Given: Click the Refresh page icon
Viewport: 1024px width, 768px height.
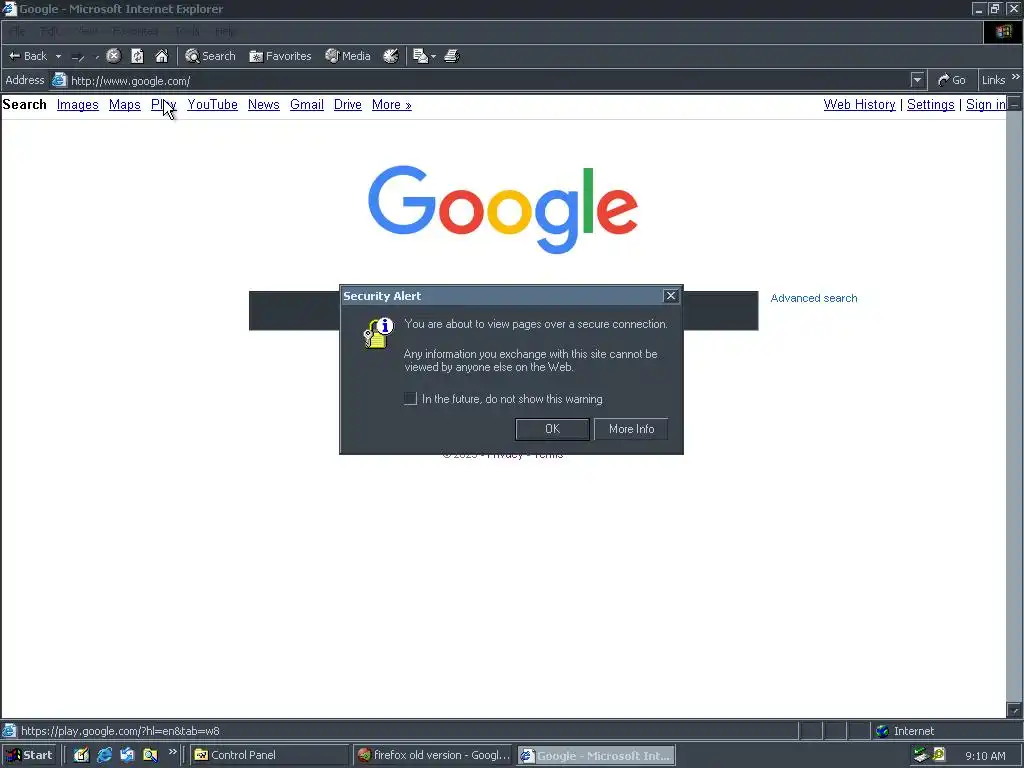Looking at the screenshot, I should pos(137,56).
